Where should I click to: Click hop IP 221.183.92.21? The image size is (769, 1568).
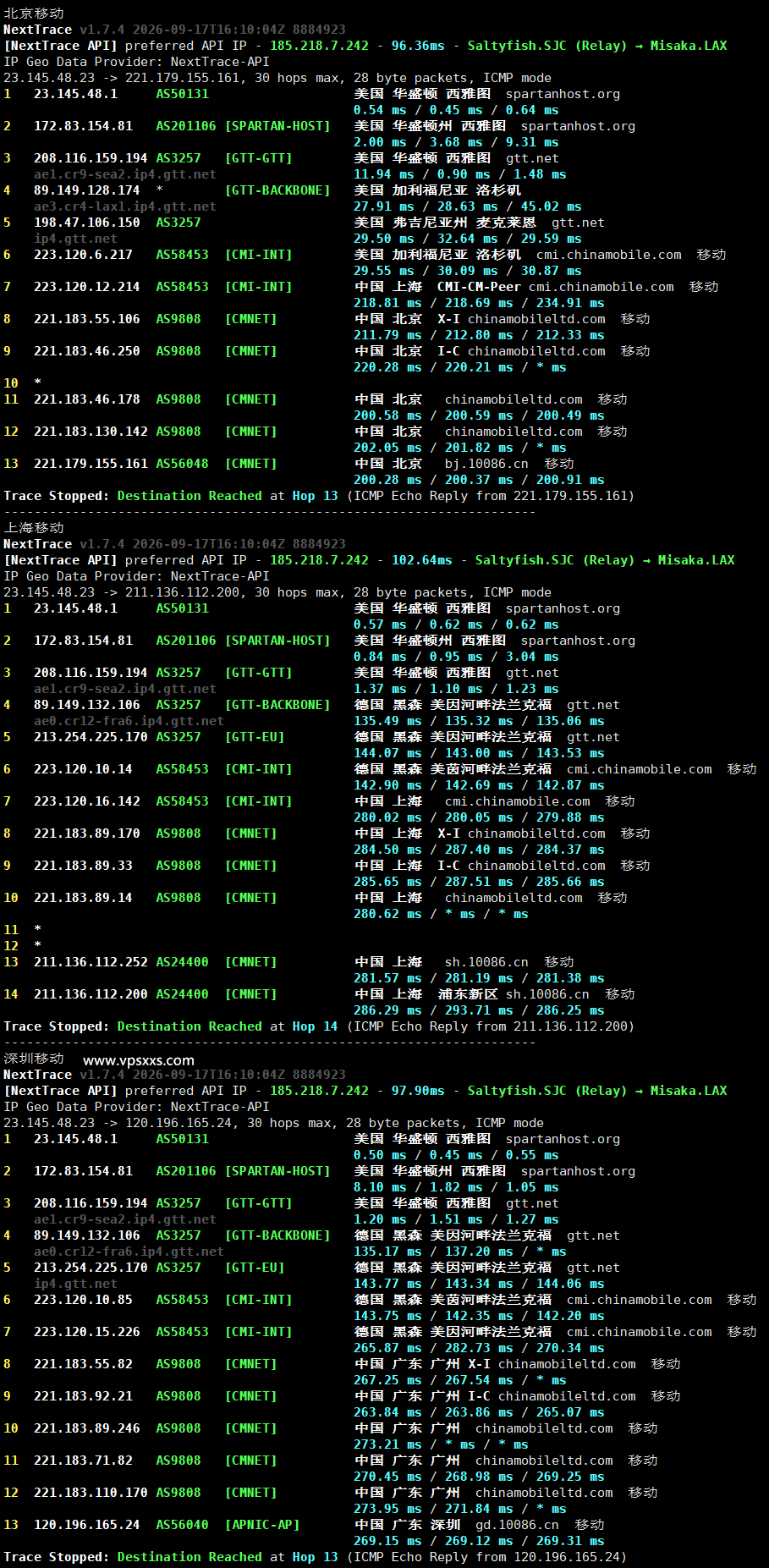83,1396
